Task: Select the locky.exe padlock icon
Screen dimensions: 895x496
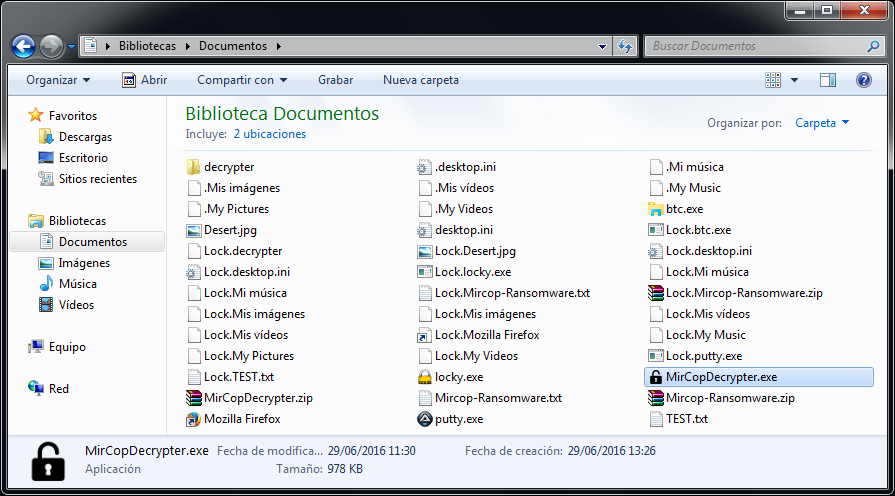Action: click(425, 377)
